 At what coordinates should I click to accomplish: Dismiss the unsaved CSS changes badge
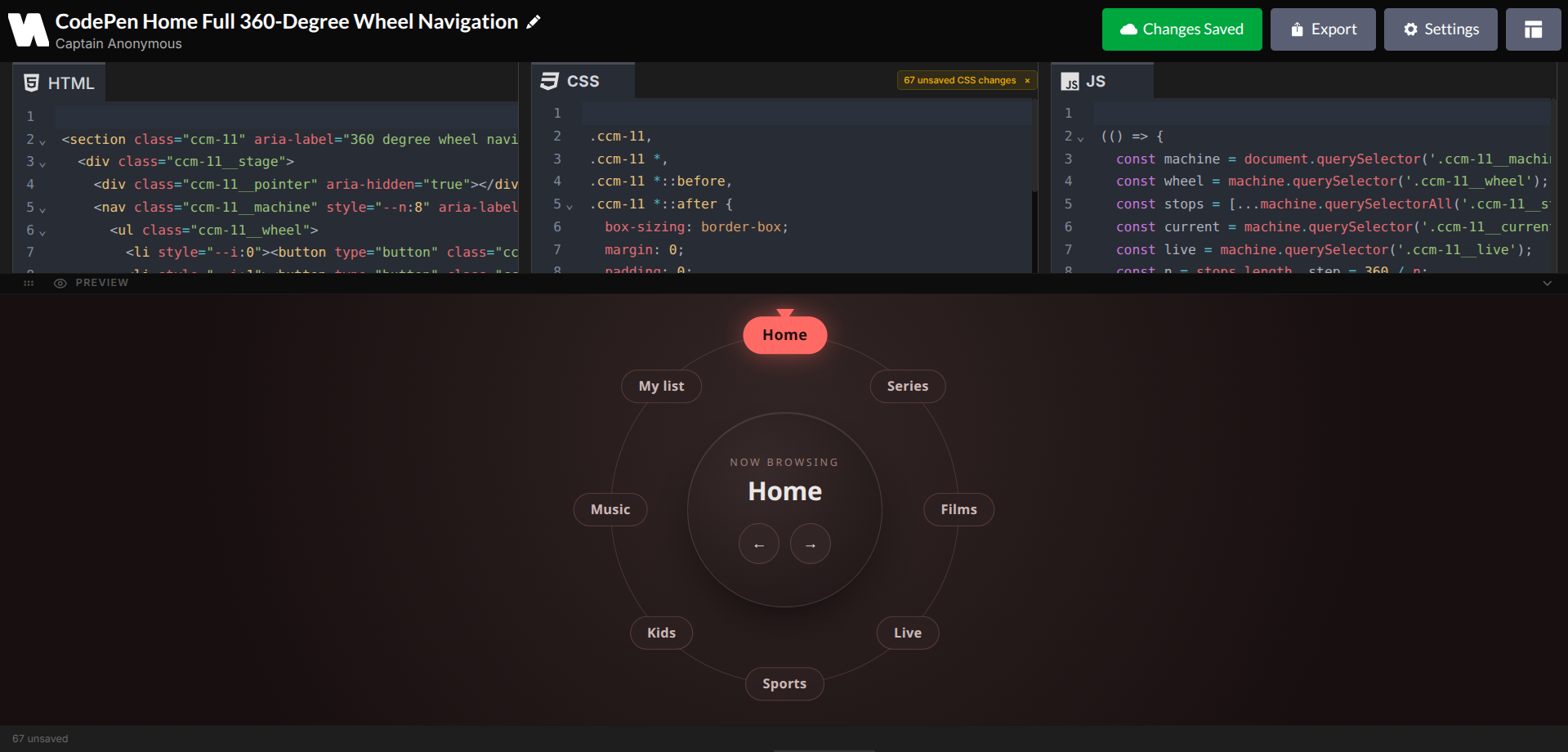1027,80
